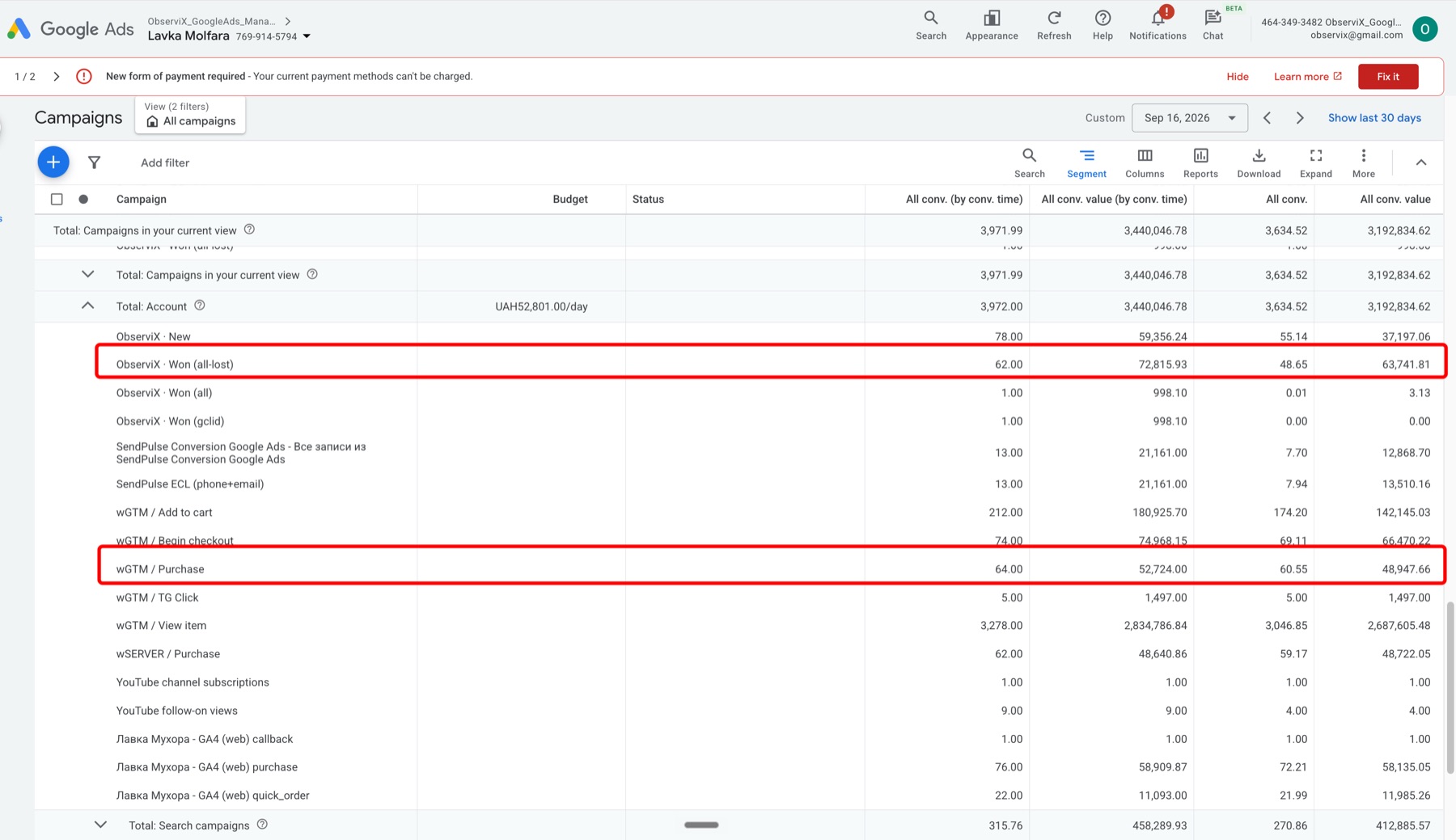Screen dimensions: 1456x840
Task: Hide the payment alert banner
Action: [x=1237, y=77]
